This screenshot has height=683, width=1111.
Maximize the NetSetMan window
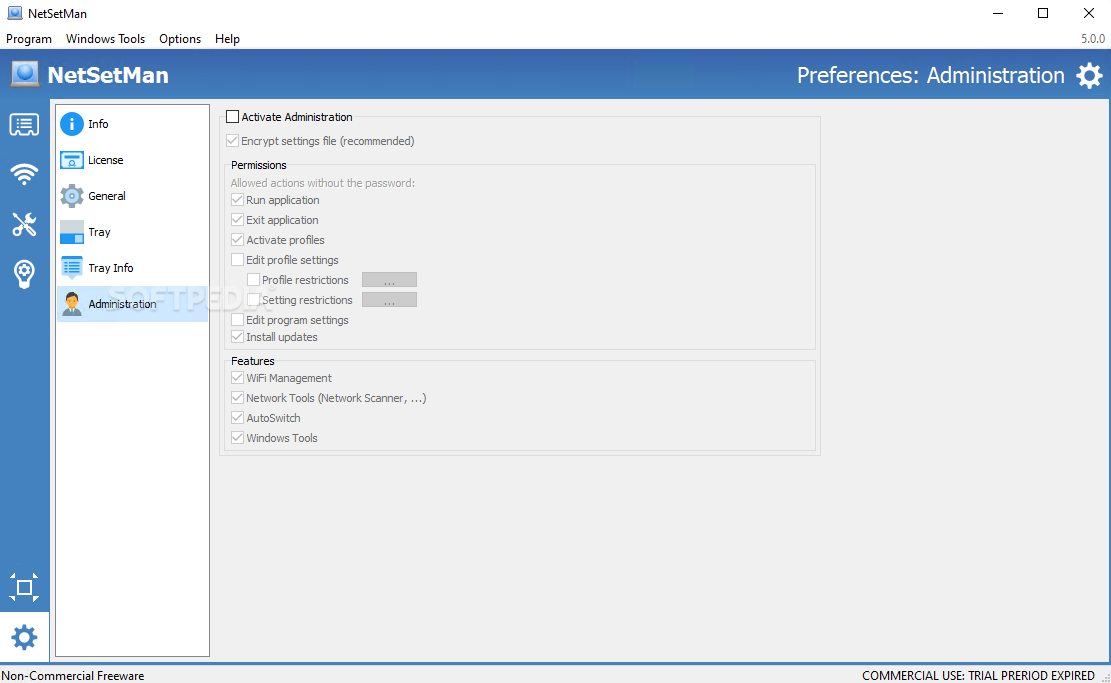[1043, 13]
